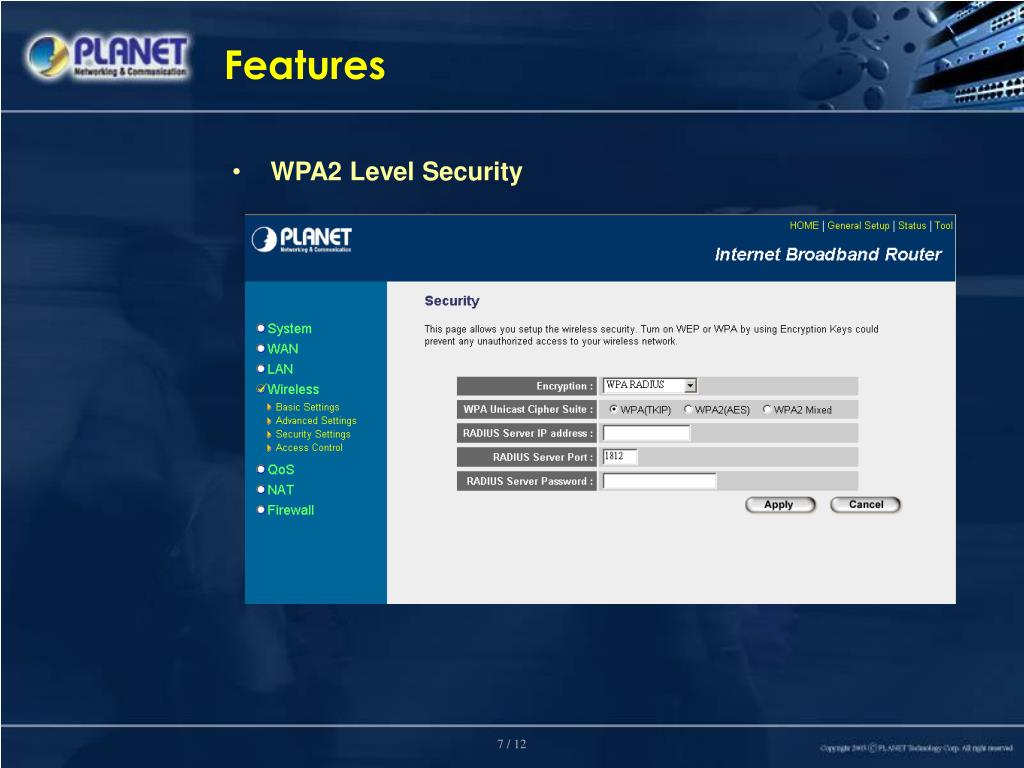Screen dimensions: 1024x768
Task: Open Security Settings under Wireless
Action: click(x=313, y=434)
